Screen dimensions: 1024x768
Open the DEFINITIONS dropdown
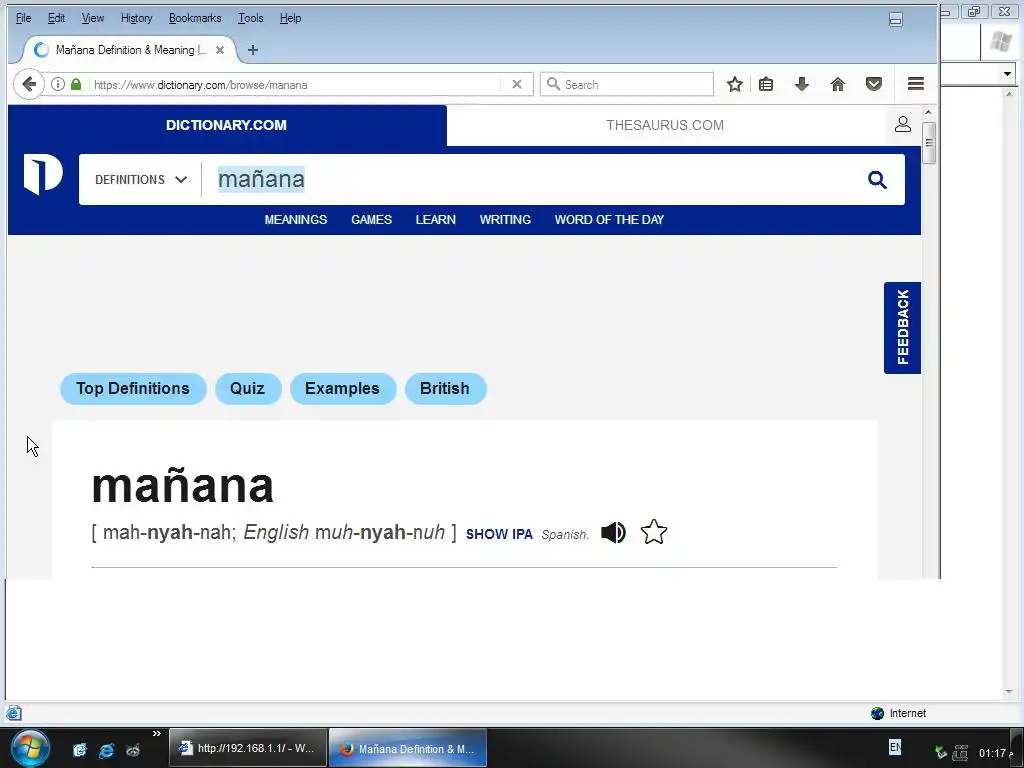click(x=141, y=180)
